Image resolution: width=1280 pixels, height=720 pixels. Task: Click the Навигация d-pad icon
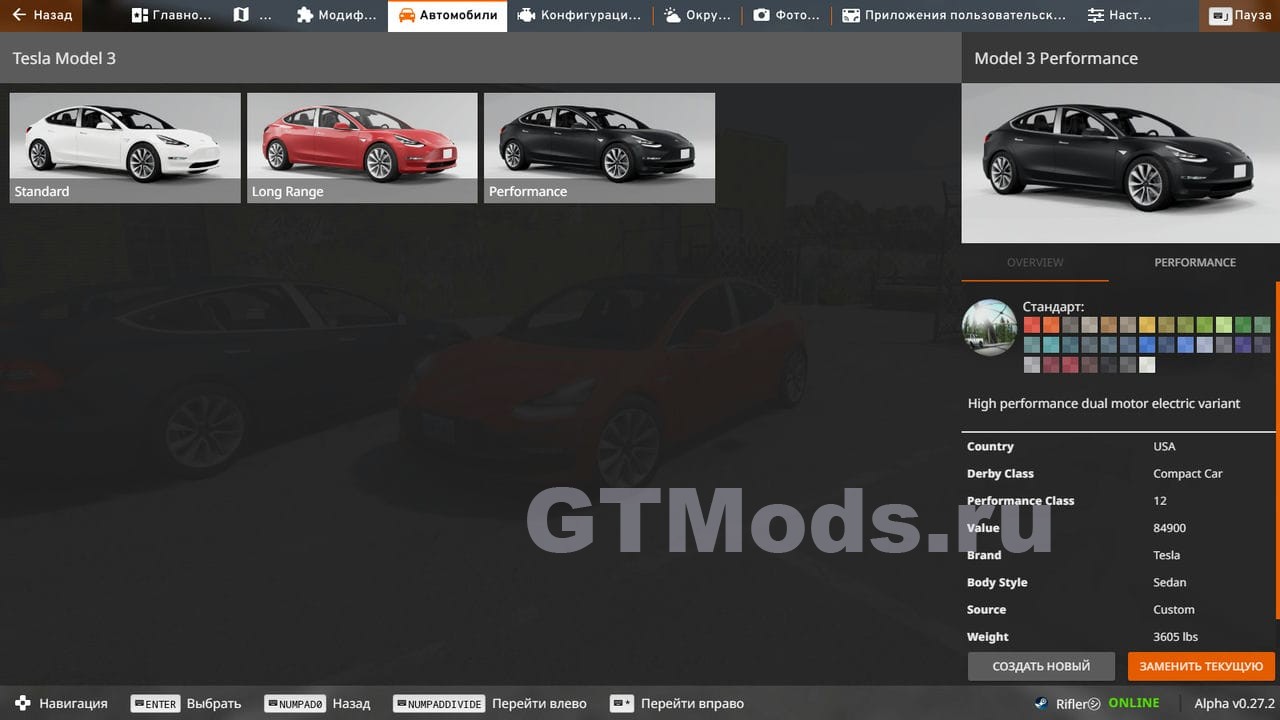pos(23,703)
